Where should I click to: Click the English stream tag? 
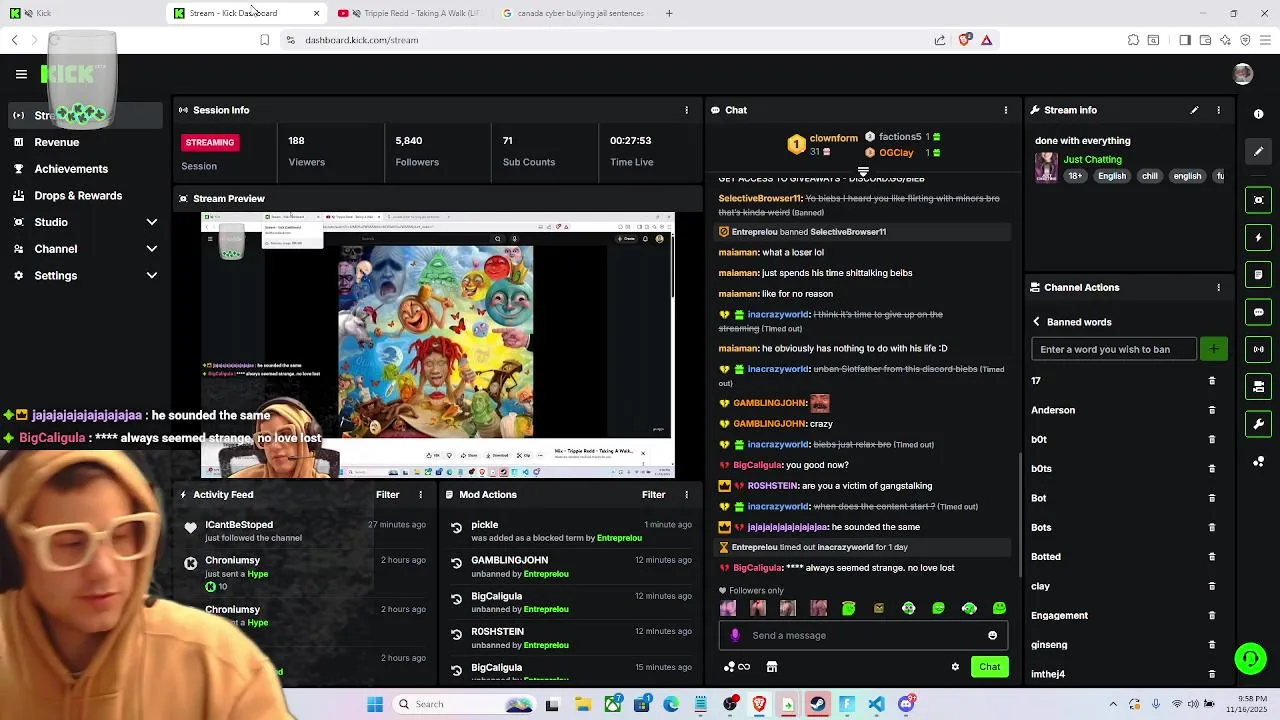click(1112, 176)
